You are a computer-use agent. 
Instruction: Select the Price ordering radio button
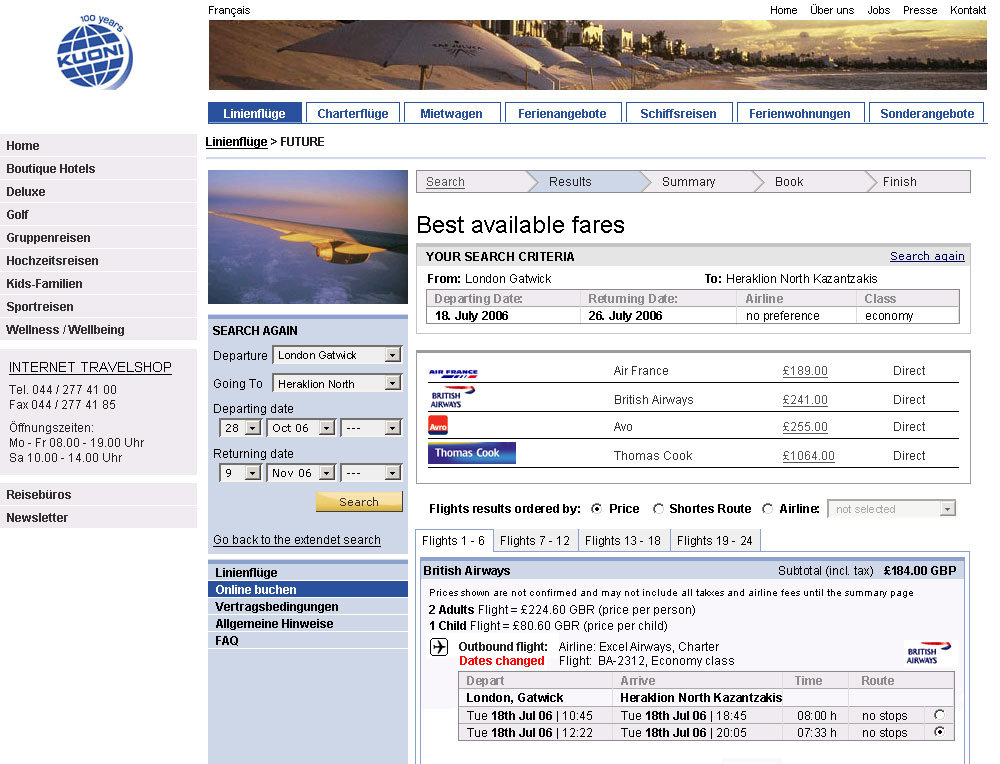(x=596, y=508)
